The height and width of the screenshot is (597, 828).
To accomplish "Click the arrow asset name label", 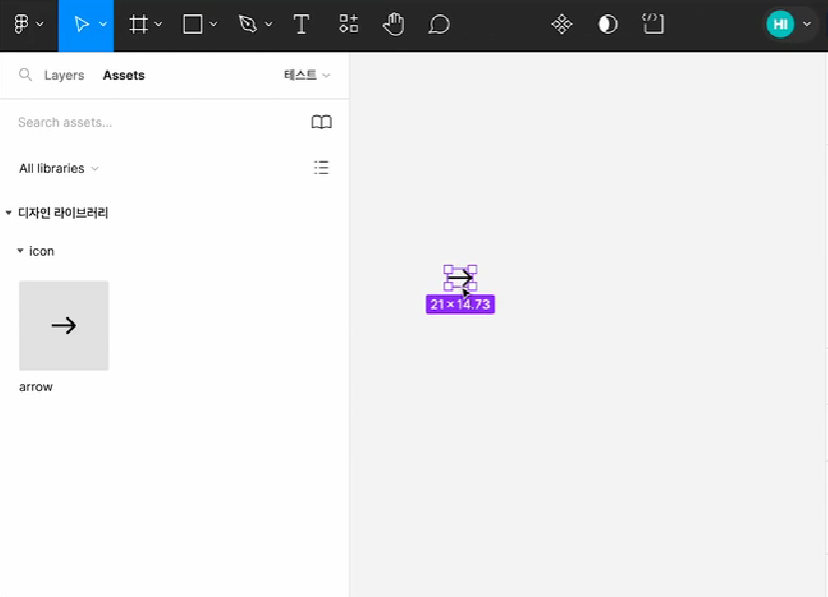I will point(36,387).
